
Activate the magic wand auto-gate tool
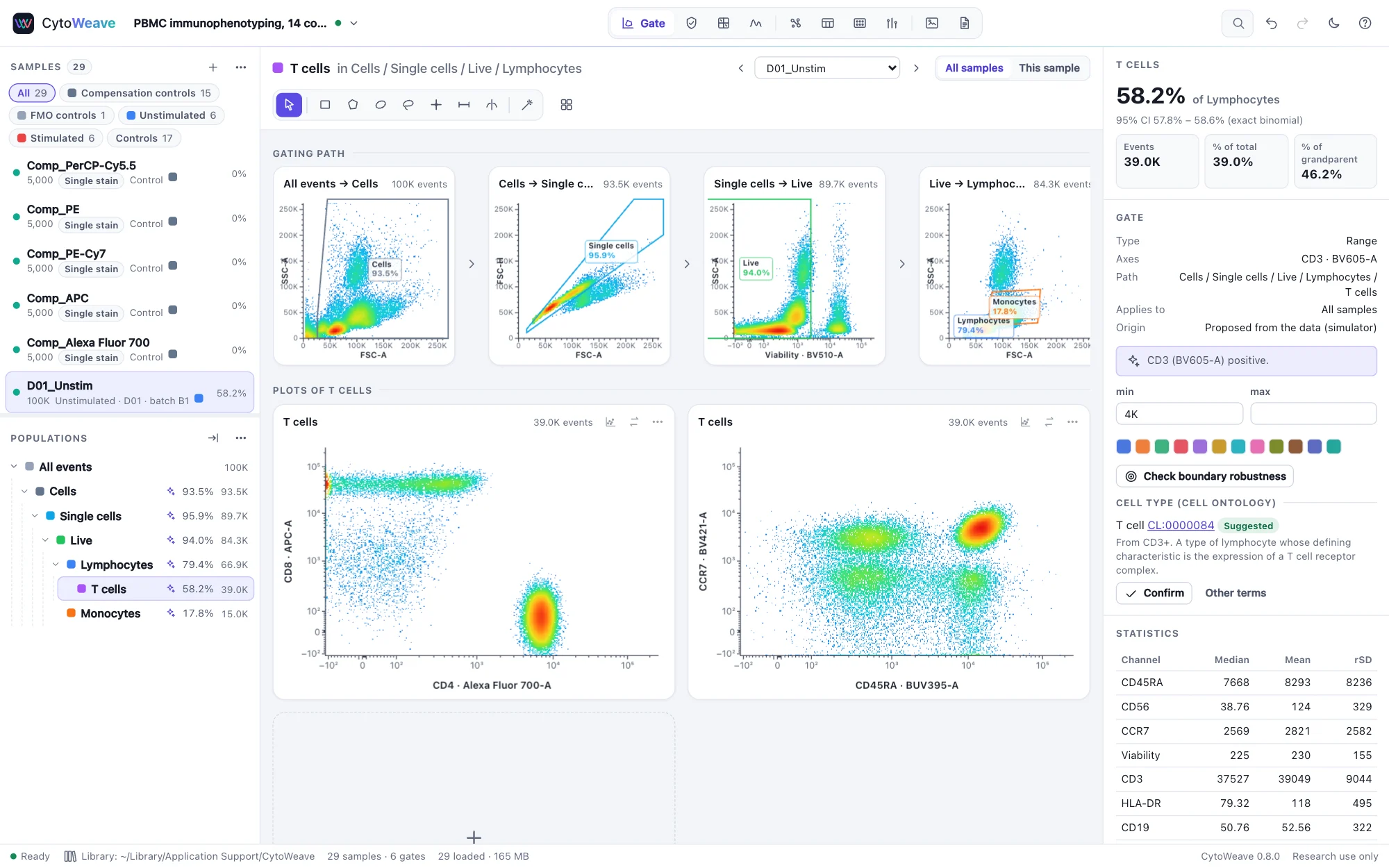pyautogui.click(x=527, y=105)
